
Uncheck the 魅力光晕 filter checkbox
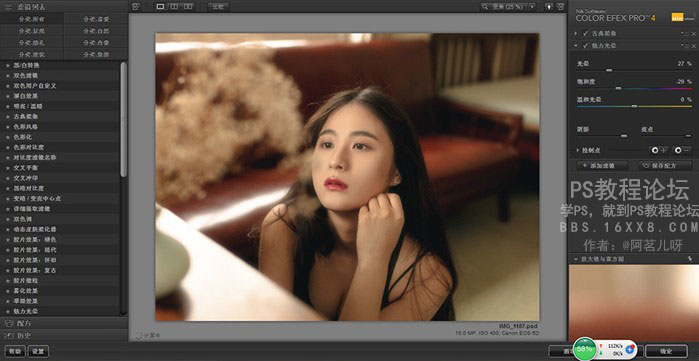[x=585, y=45]
